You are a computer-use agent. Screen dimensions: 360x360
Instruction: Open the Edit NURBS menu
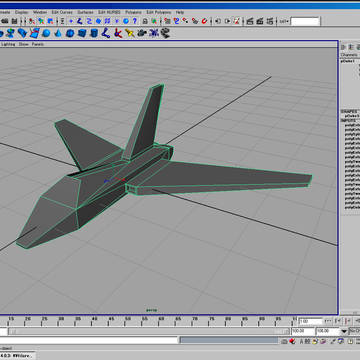109,12
